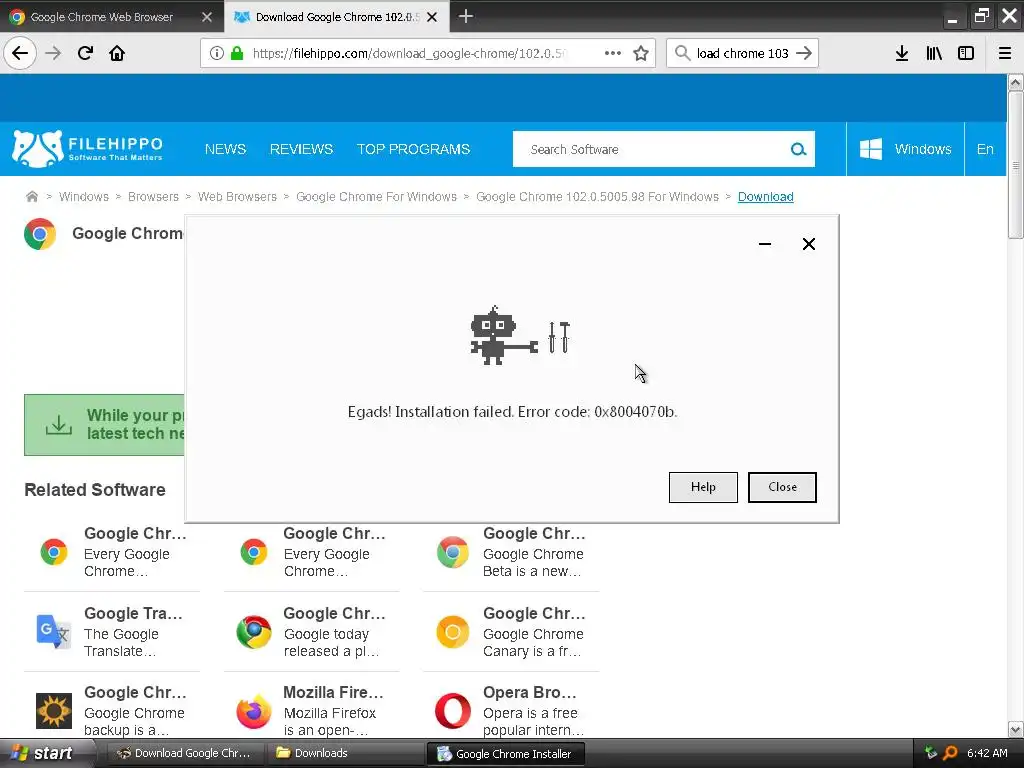
Task: Open 'Google today released a pl…' entry
Action: pyautogui.click(x=312, y=632)
